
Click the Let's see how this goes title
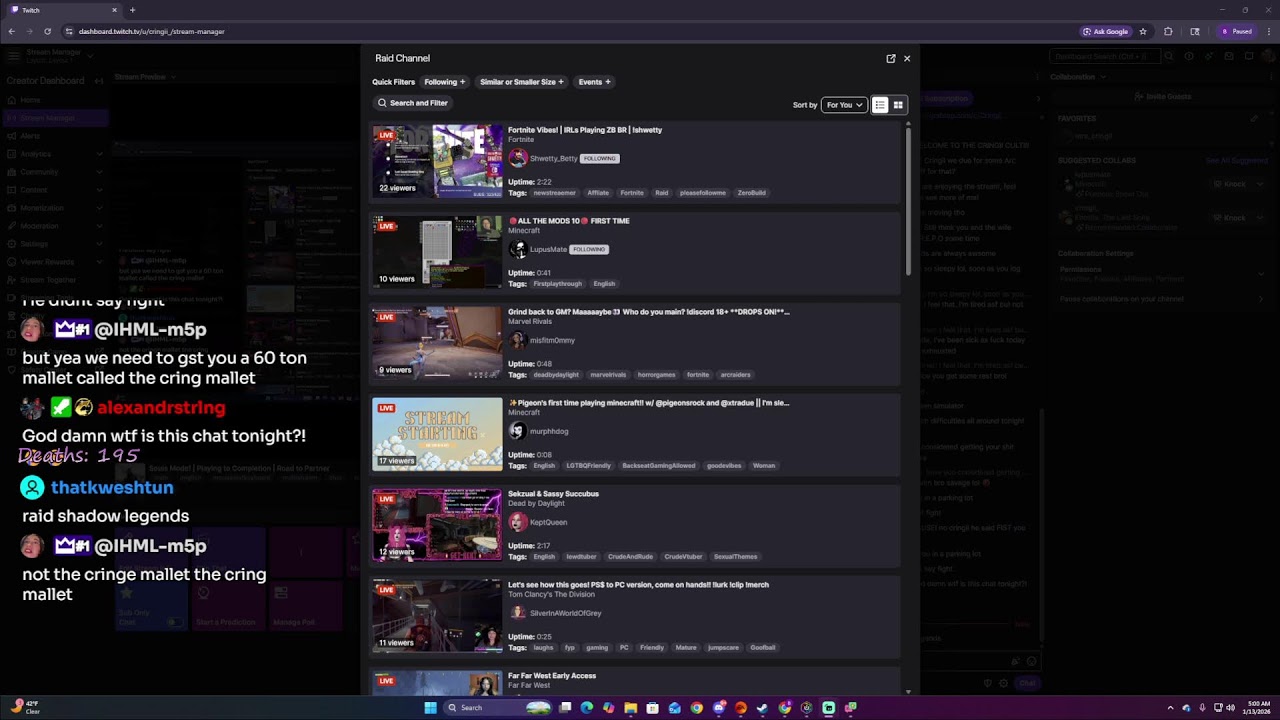pos(638,585)
